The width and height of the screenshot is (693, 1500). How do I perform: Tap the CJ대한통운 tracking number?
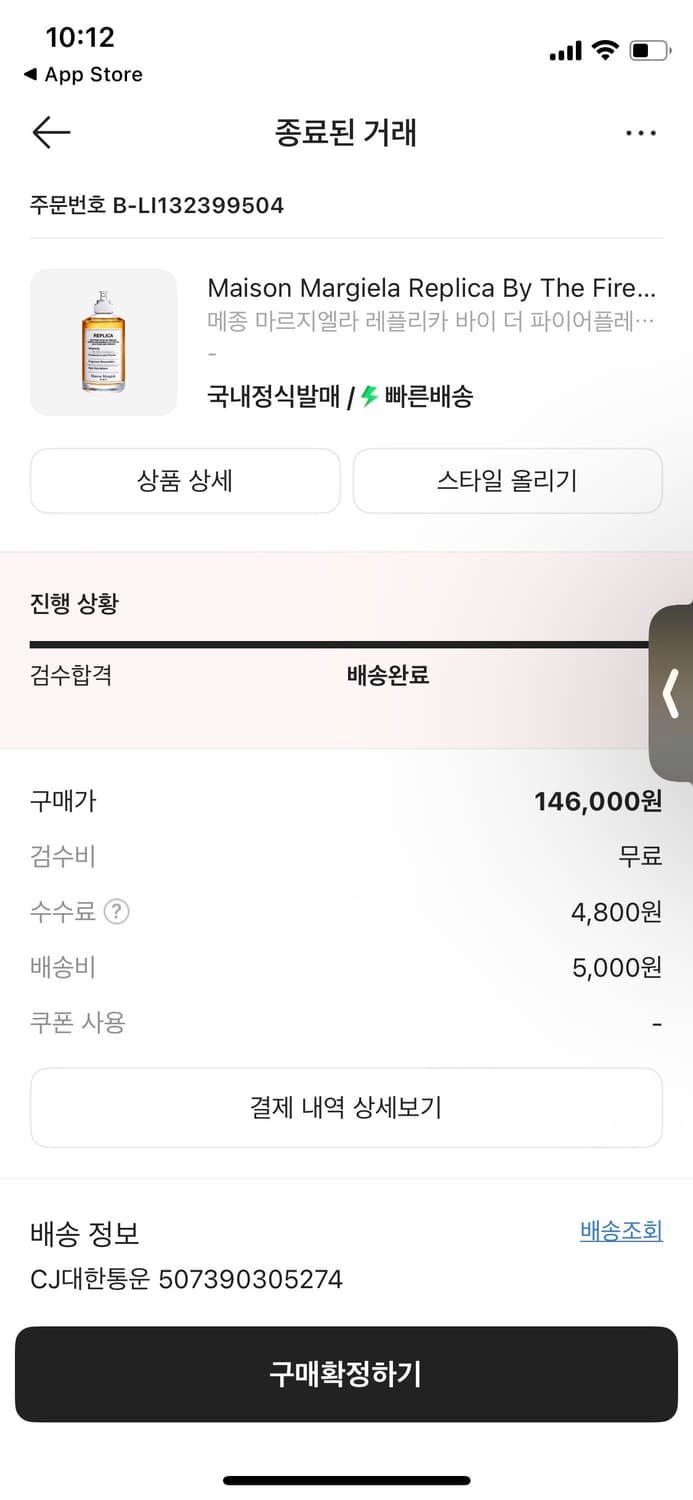point(185,1279)
